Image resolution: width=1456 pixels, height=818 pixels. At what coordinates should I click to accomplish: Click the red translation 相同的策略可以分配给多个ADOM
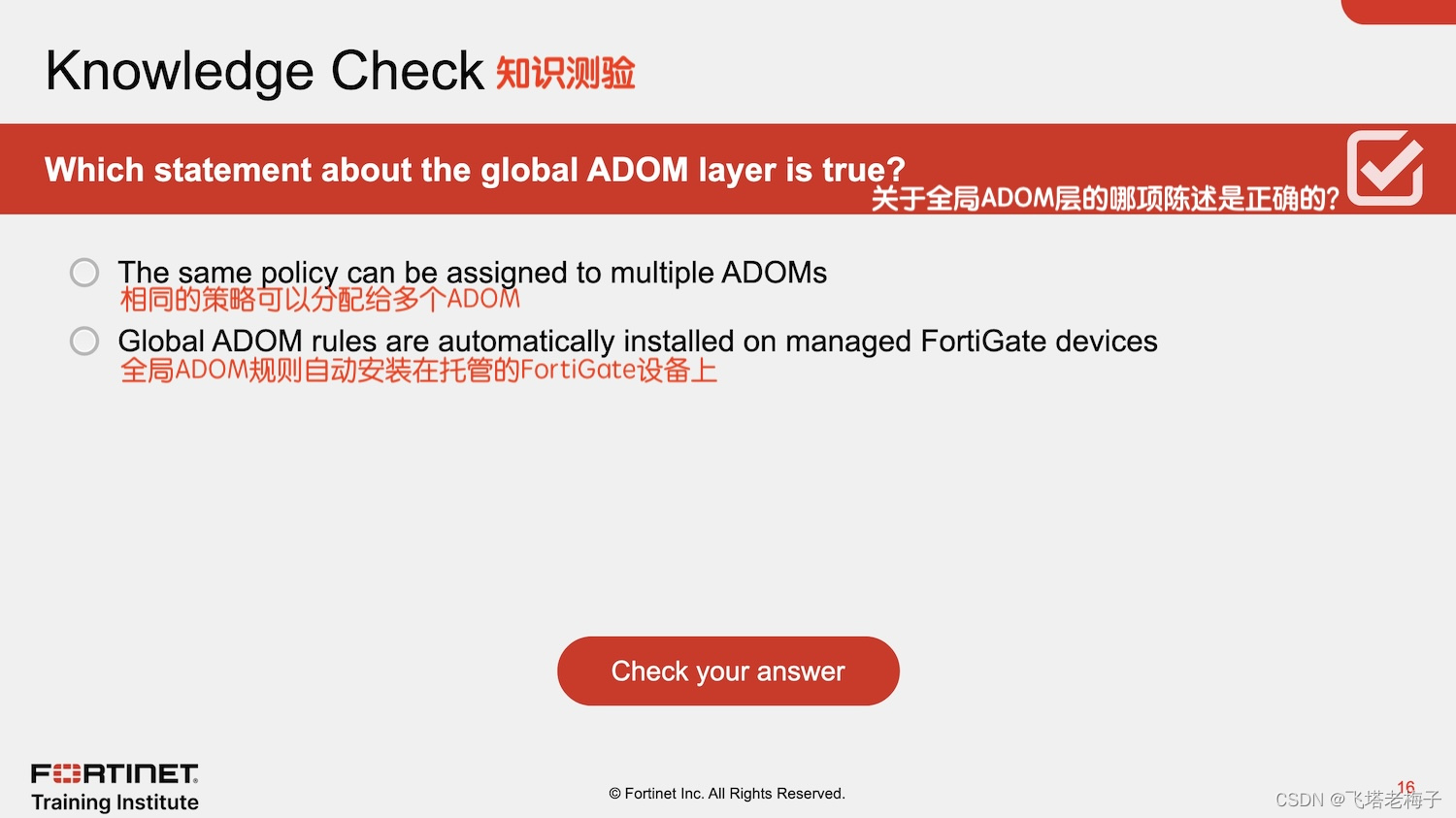(x=320, y=300)
